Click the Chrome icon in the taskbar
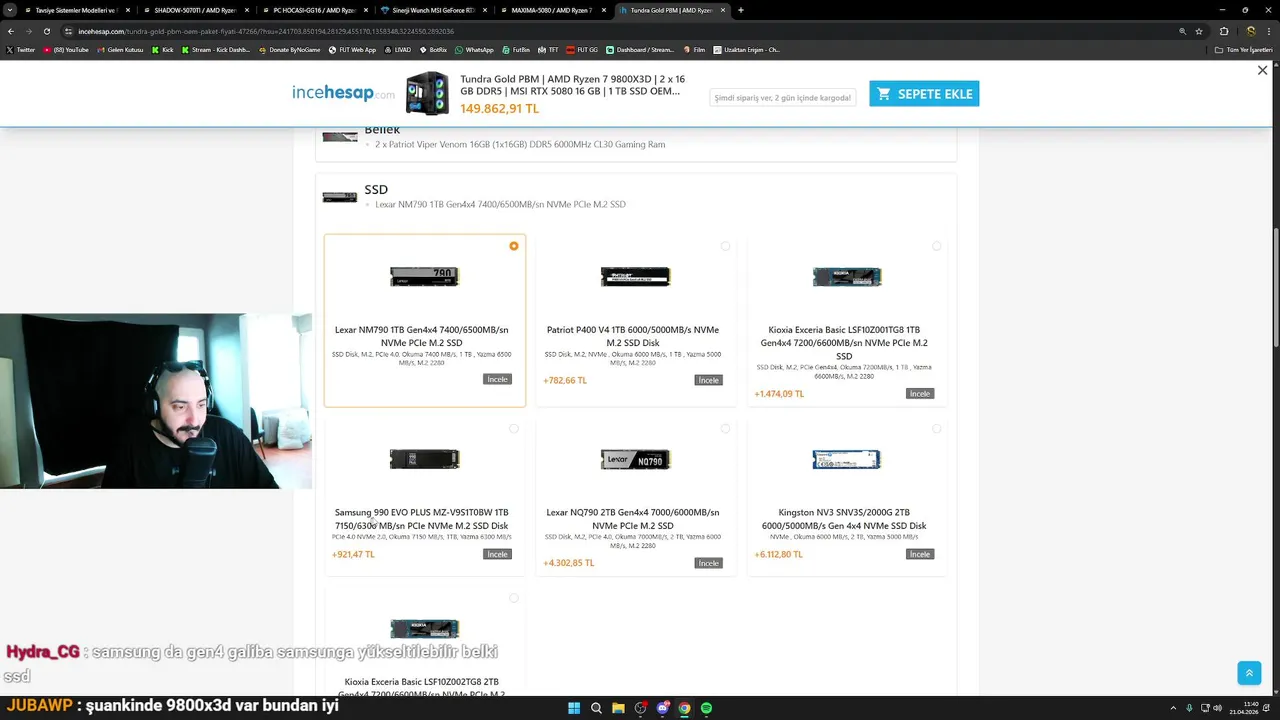This screenshot has height=720, width=1280. [684, 708]
